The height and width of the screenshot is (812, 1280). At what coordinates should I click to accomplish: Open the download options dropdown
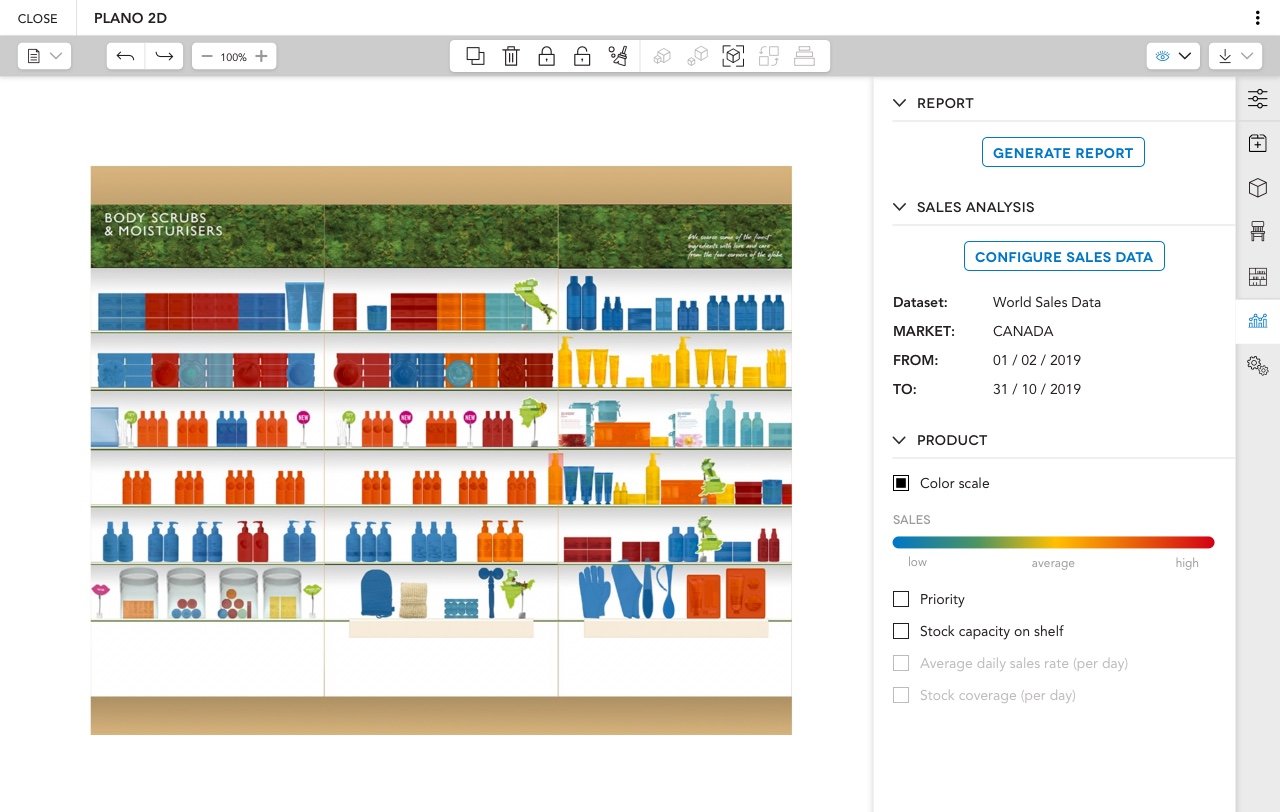(x=1234, y=56)
